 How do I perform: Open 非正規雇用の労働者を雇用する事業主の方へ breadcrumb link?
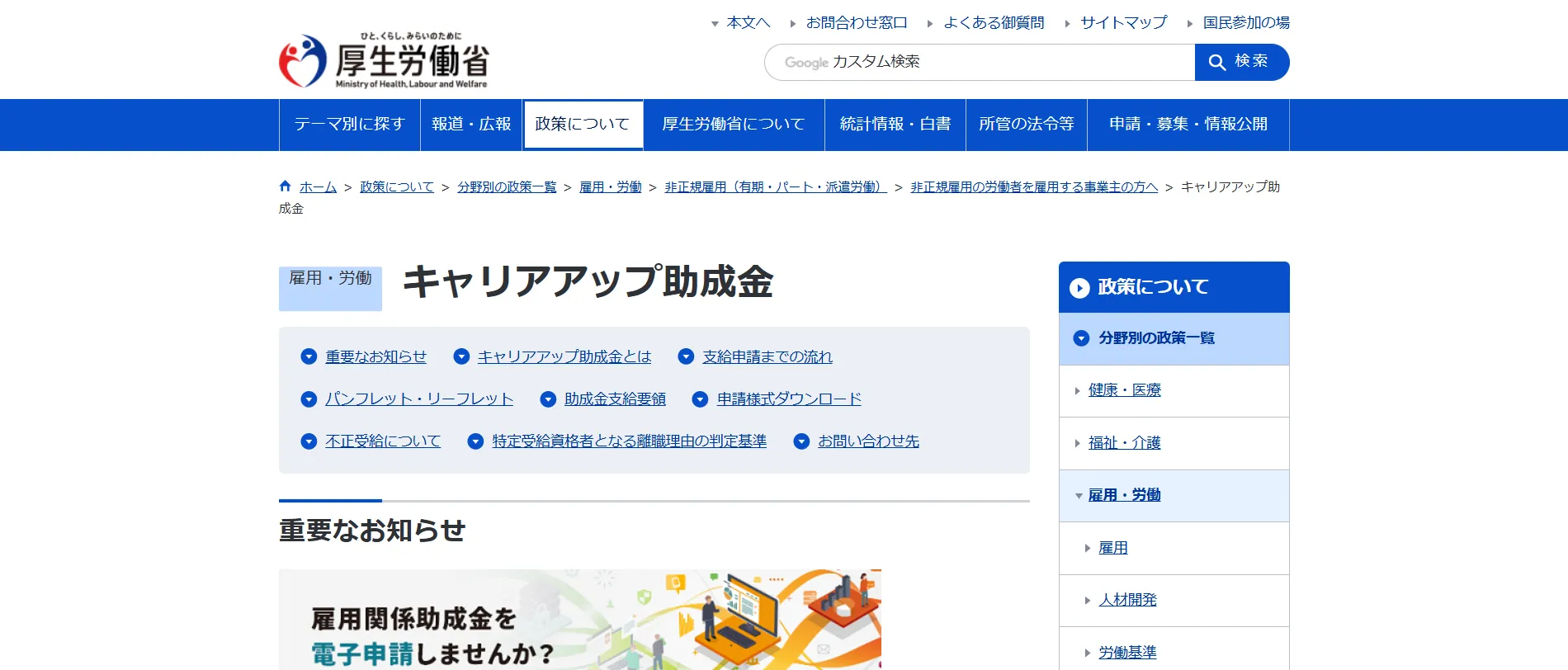coord(1034,187)
